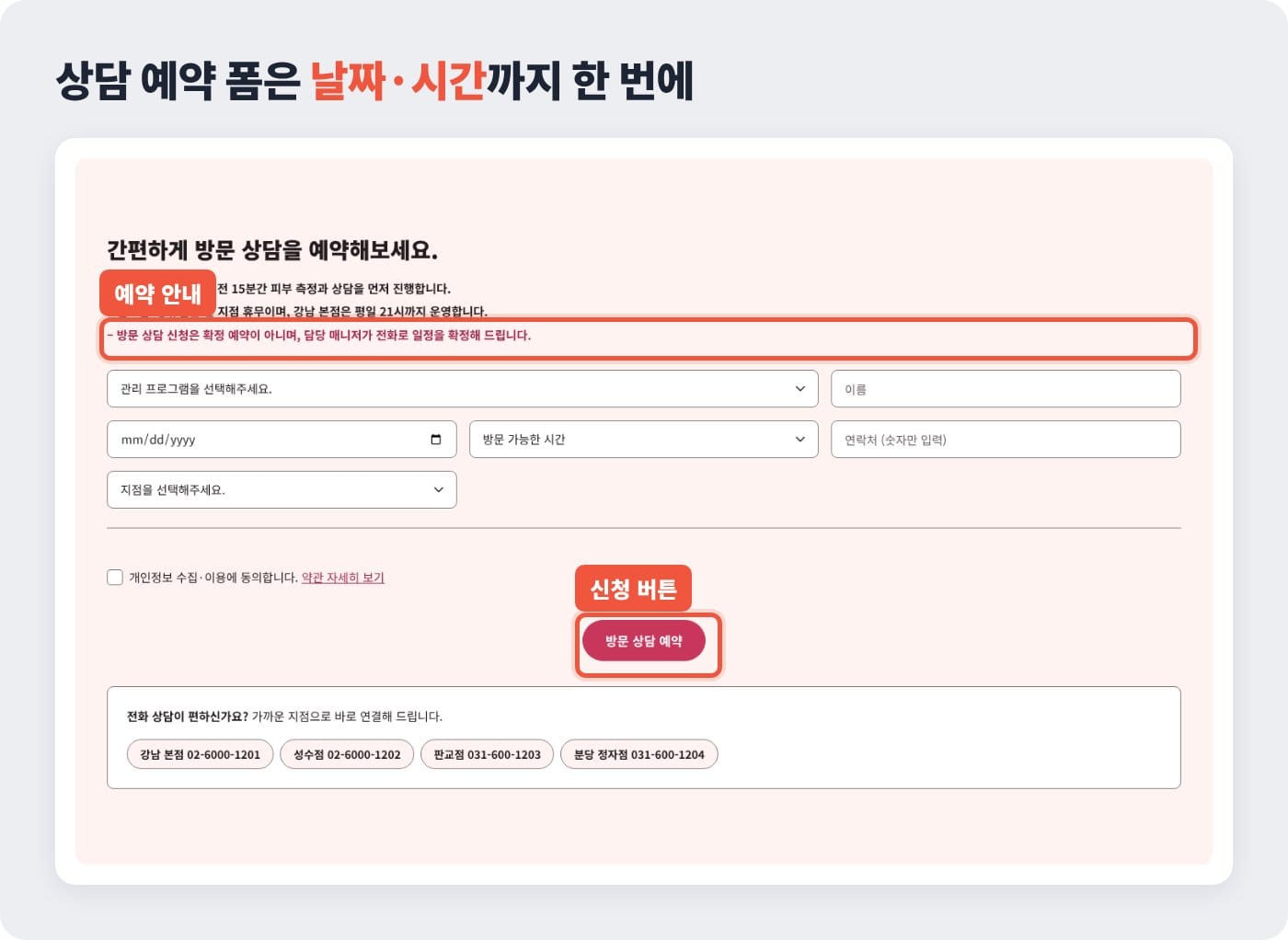Click the notice starting 방문 상담 신청은 확정 예약이
The image size is (1288, 940).
pos(319,336)
